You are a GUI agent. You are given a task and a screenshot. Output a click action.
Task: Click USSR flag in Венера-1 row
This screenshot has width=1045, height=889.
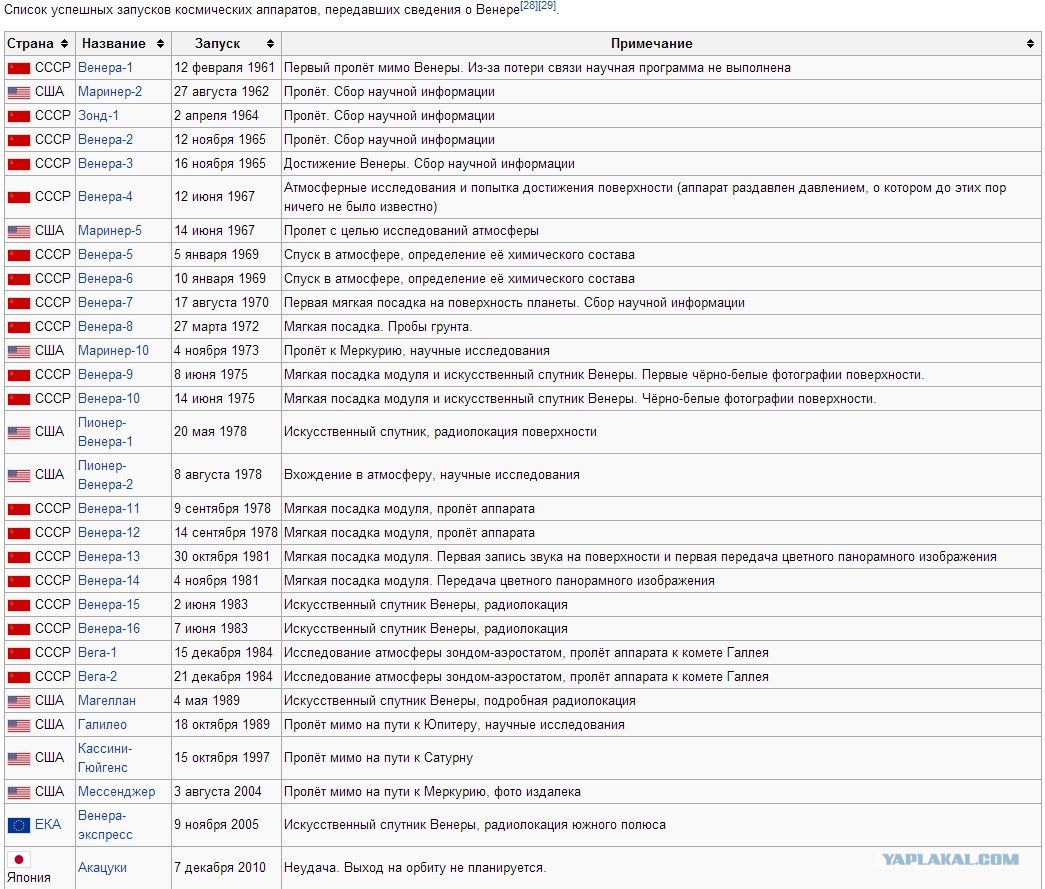coord(19,68)
